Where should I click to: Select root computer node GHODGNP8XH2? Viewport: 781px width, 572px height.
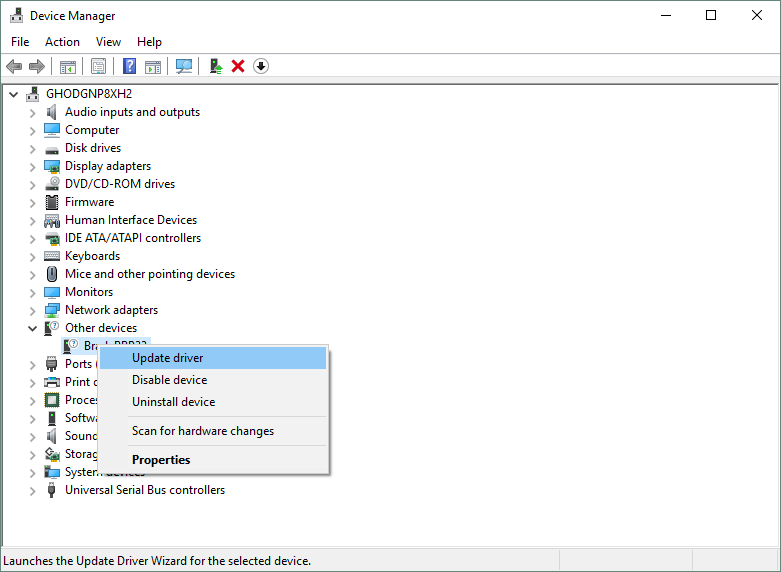(x=88, y=93)
